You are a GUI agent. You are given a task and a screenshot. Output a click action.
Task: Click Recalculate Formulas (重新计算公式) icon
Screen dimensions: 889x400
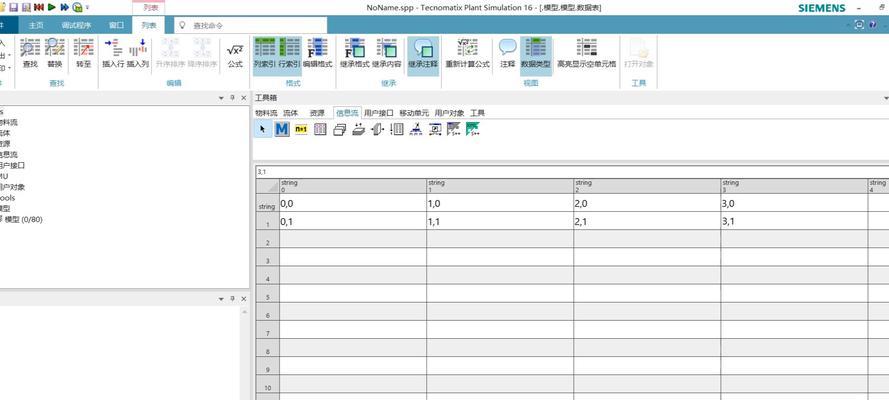click(467, 53)
